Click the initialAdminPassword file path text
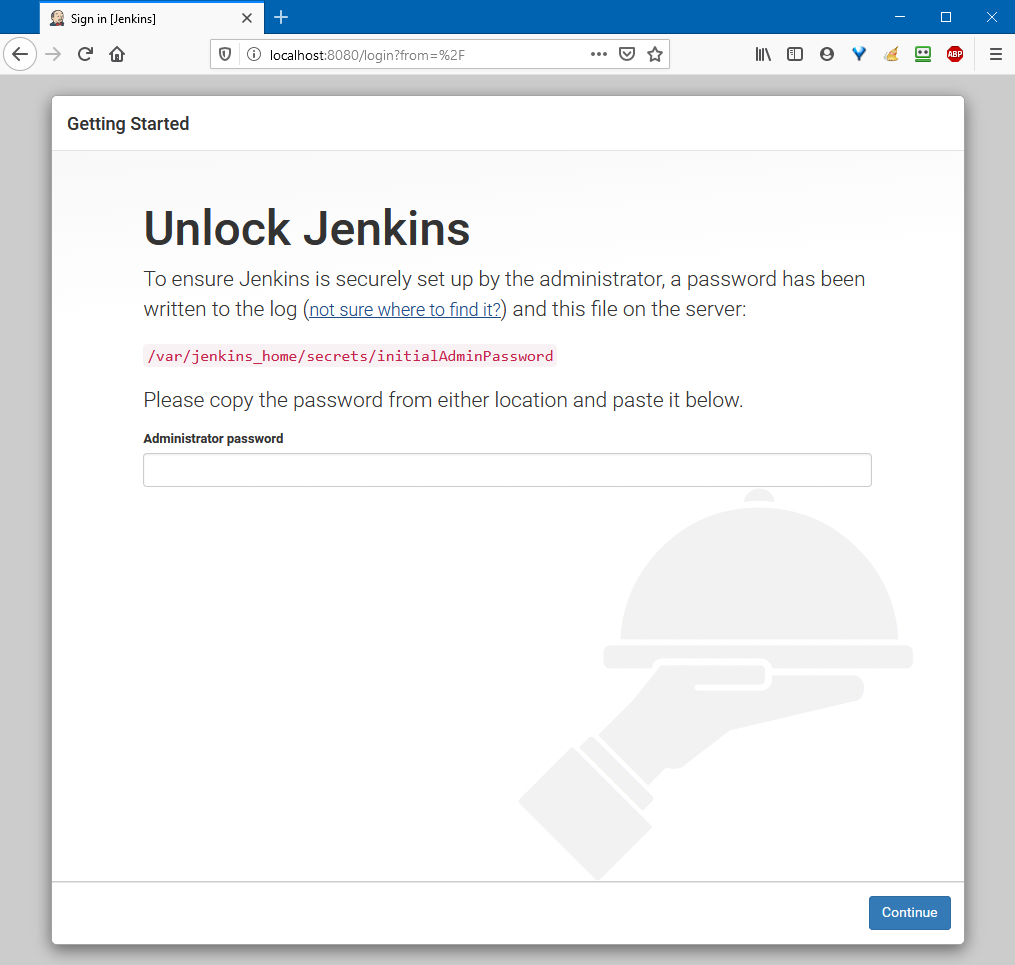The width and height of the screenshot is (1015, 965). [350, 356]
